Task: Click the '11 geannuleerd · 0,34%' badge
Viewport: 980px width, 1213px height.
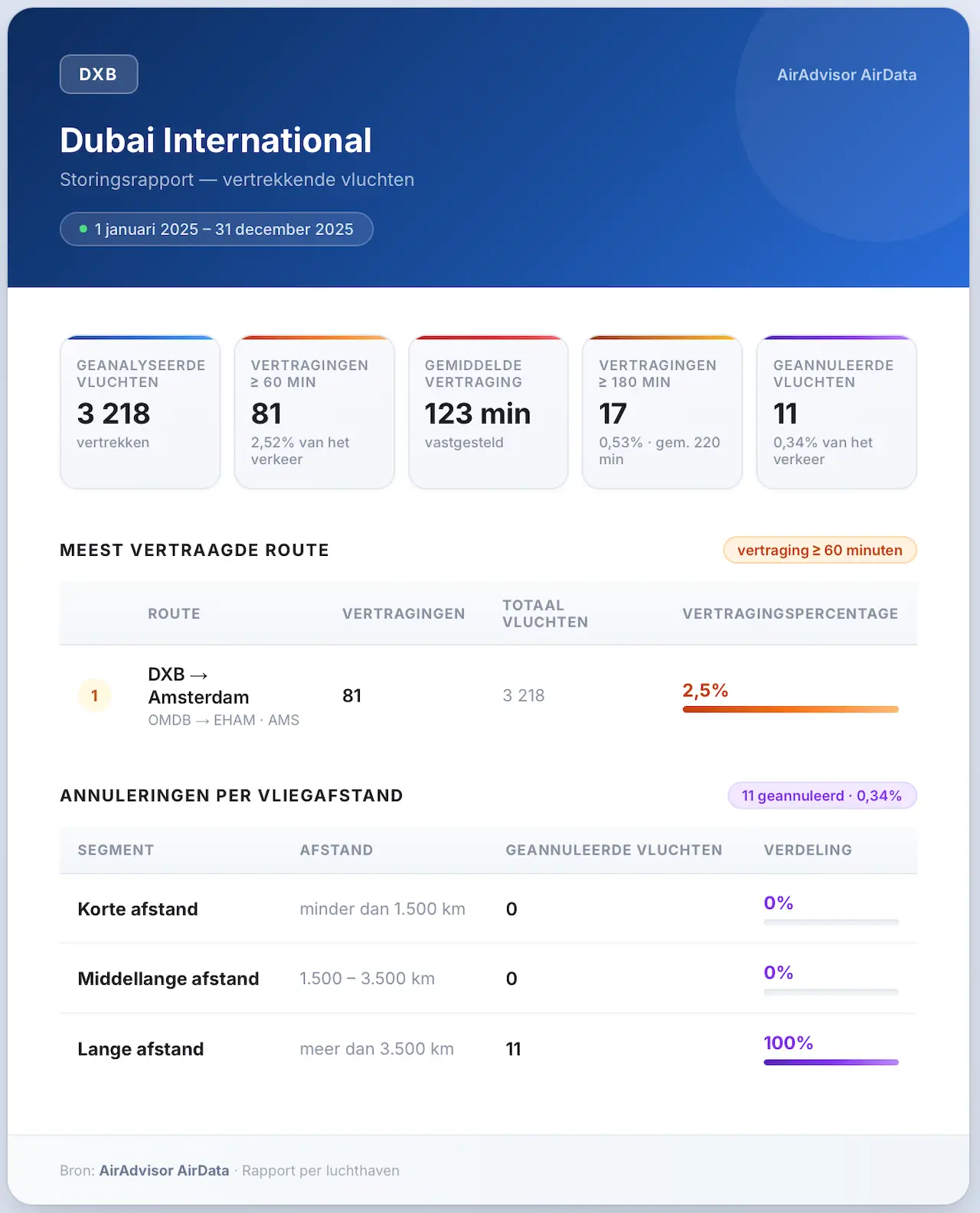Action: 822,796
